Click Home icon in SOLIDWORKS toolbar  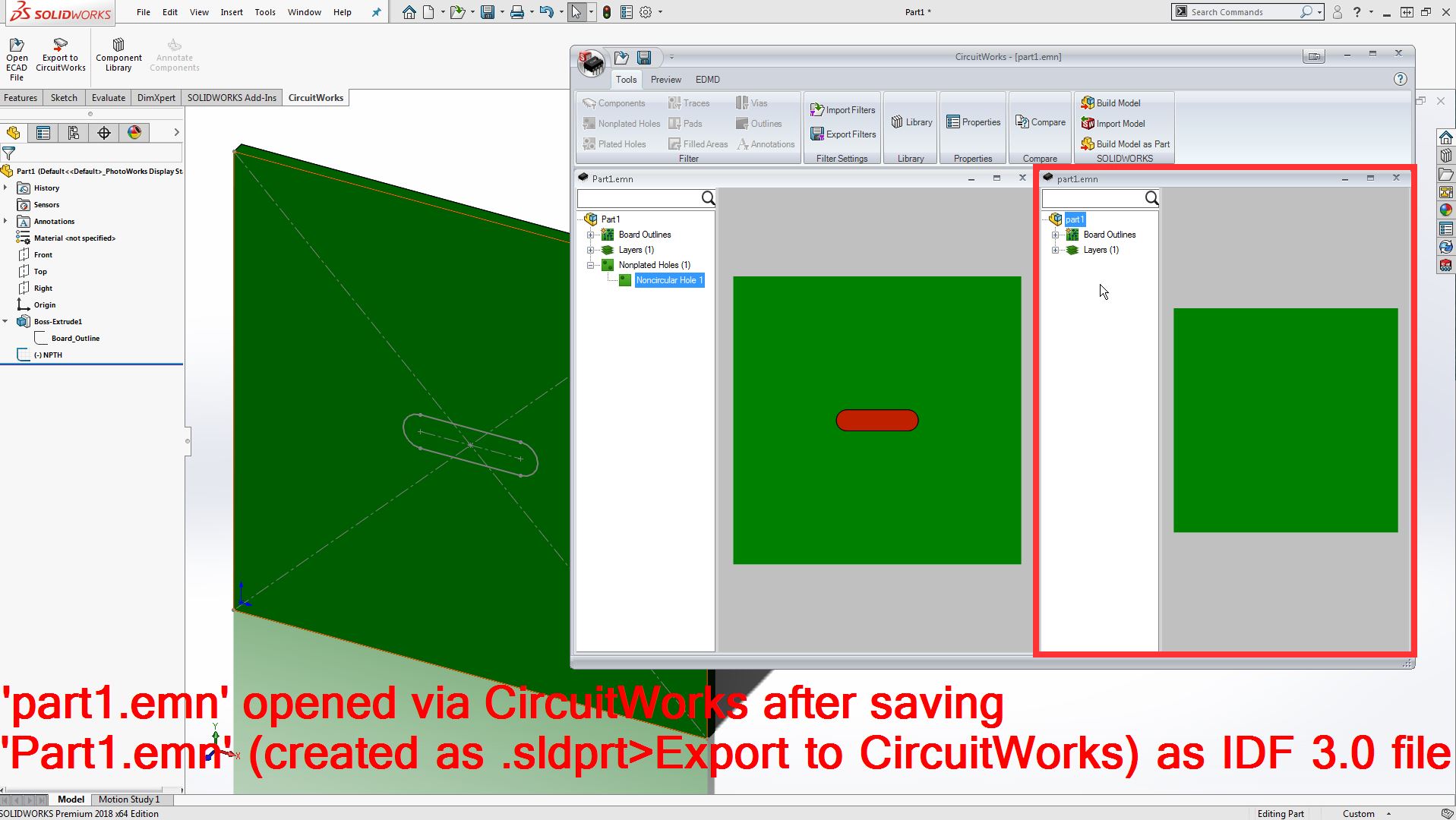[409, 12]
